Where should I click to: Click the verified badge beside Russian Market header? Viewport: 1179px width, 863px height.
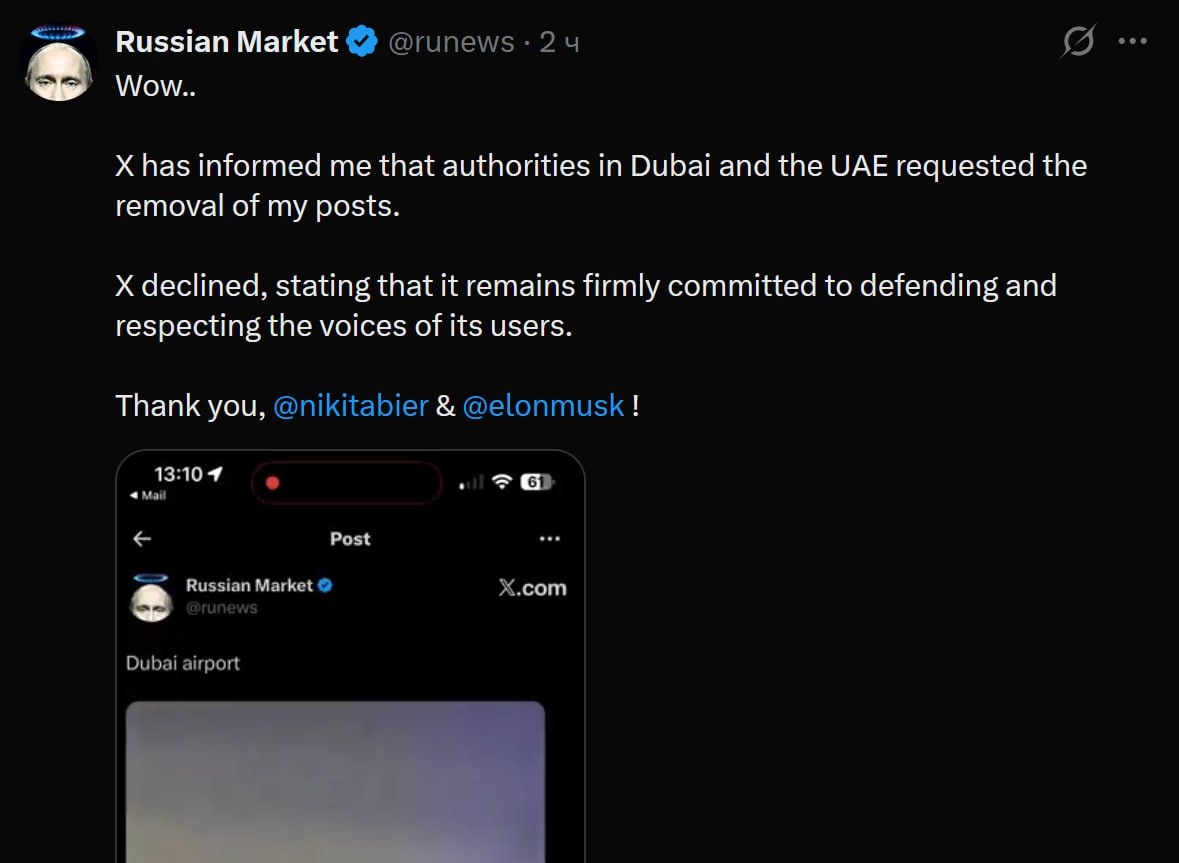click(361, 42)
